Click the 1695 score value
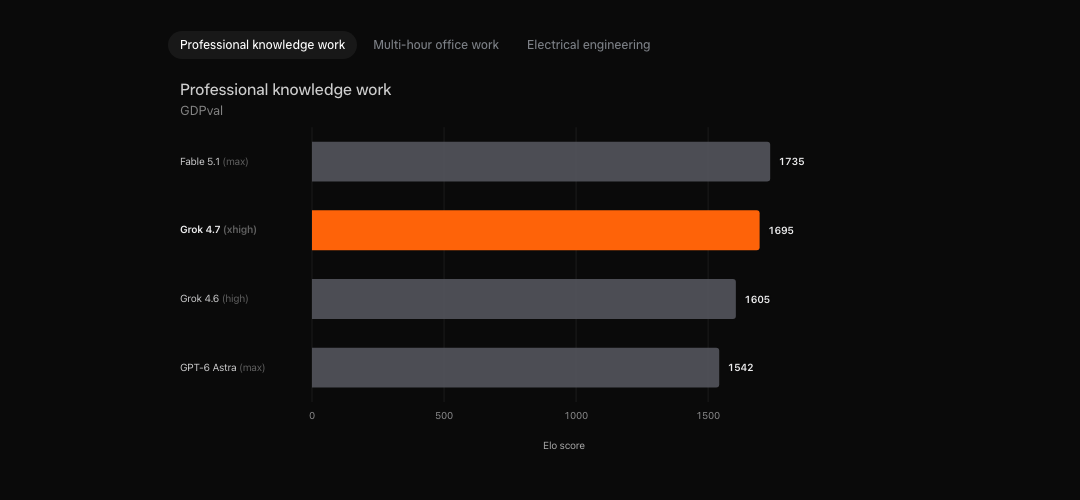Screen dimensions: 1080x500 (781, 231)
